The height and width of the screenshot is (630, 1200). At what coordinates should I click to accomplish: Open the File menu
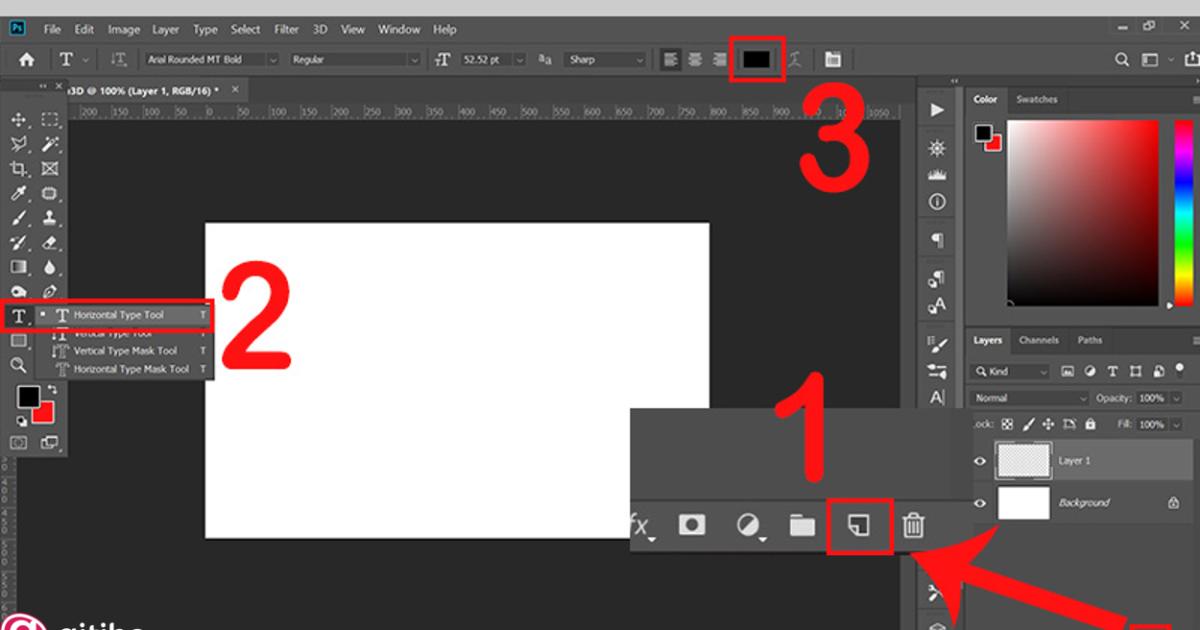(x=52, y=29)
